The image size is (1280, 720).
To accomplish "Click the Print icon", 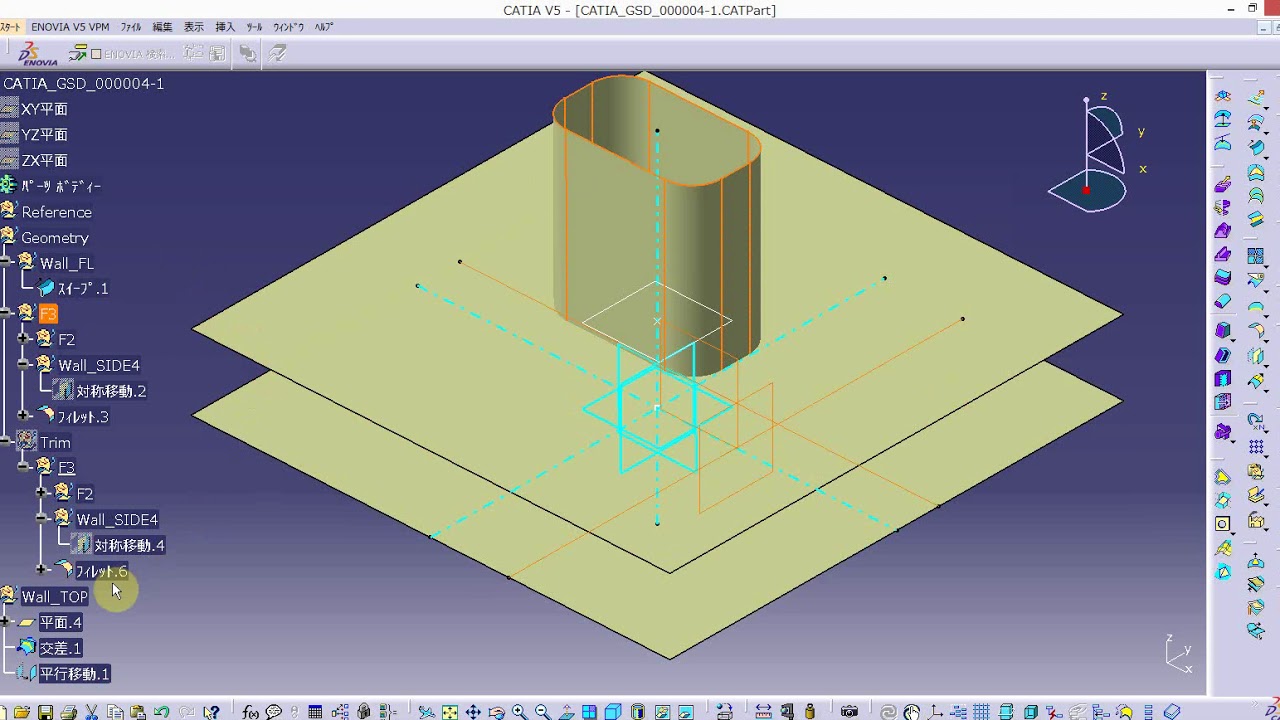I will point(68,712).
